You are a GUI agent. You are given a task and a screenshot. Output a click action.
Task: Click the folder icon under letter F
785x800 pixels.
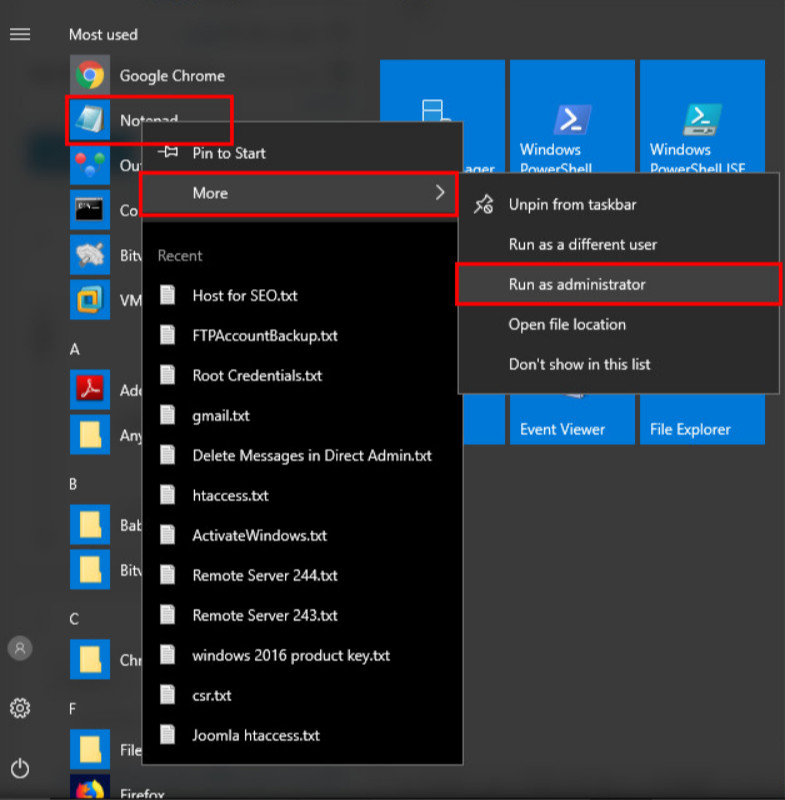[90, 749]
